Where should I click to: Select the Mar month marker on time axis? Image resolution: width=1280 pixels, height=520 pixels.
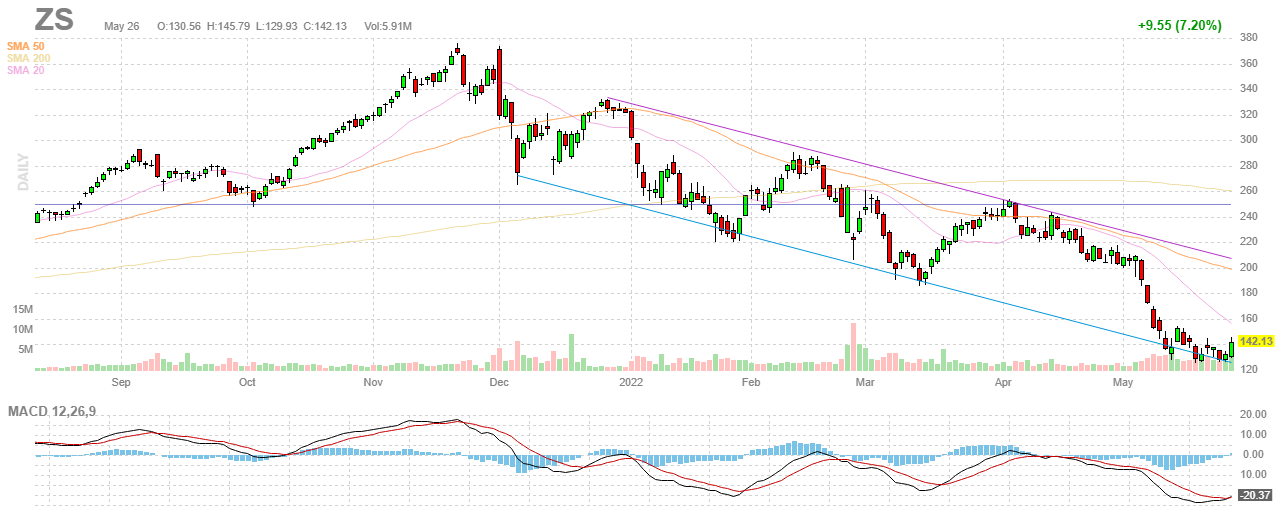(865, 382)
